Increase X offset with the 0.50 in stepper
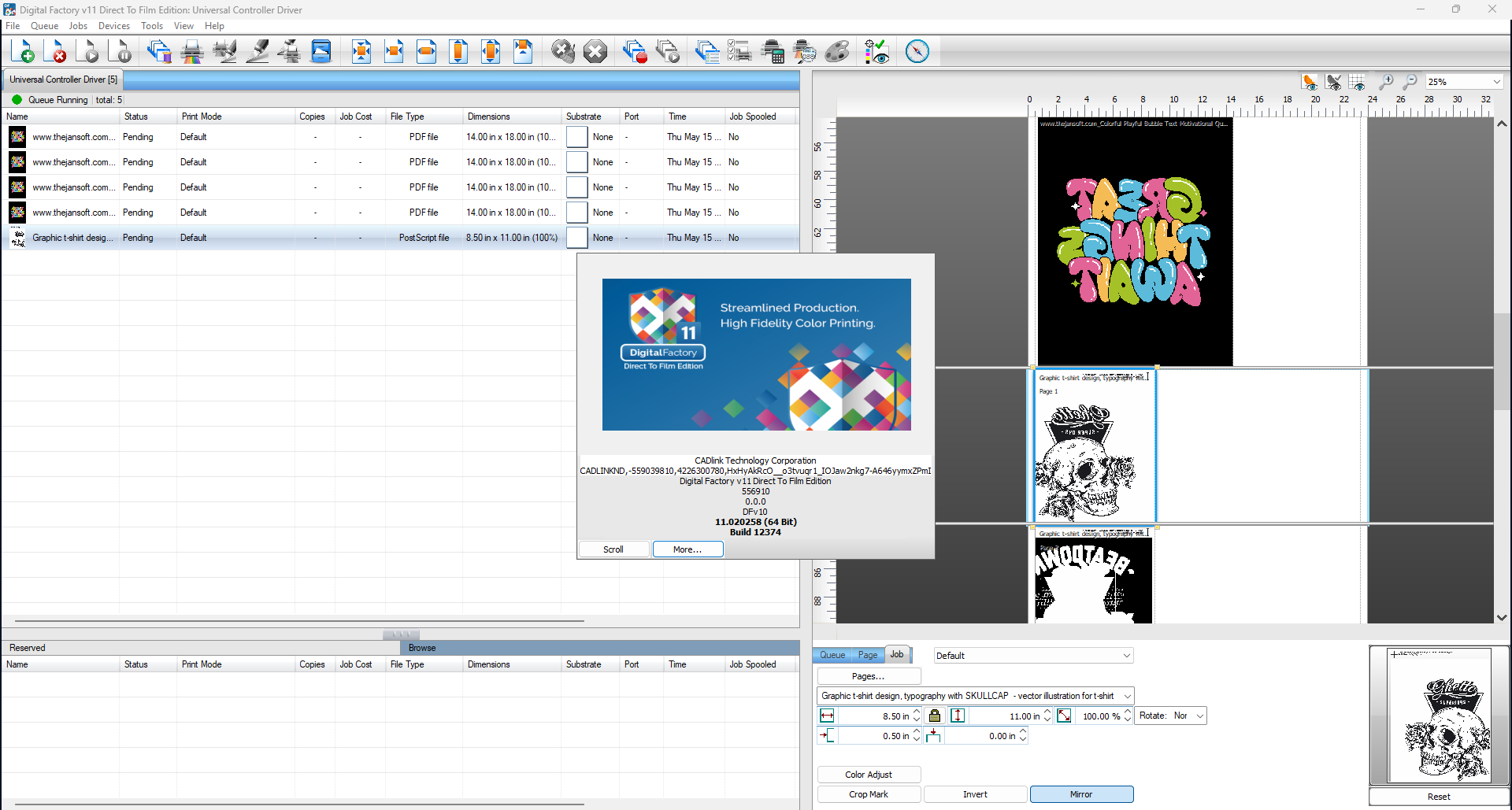1512x810 pixels. pos(917,732)
